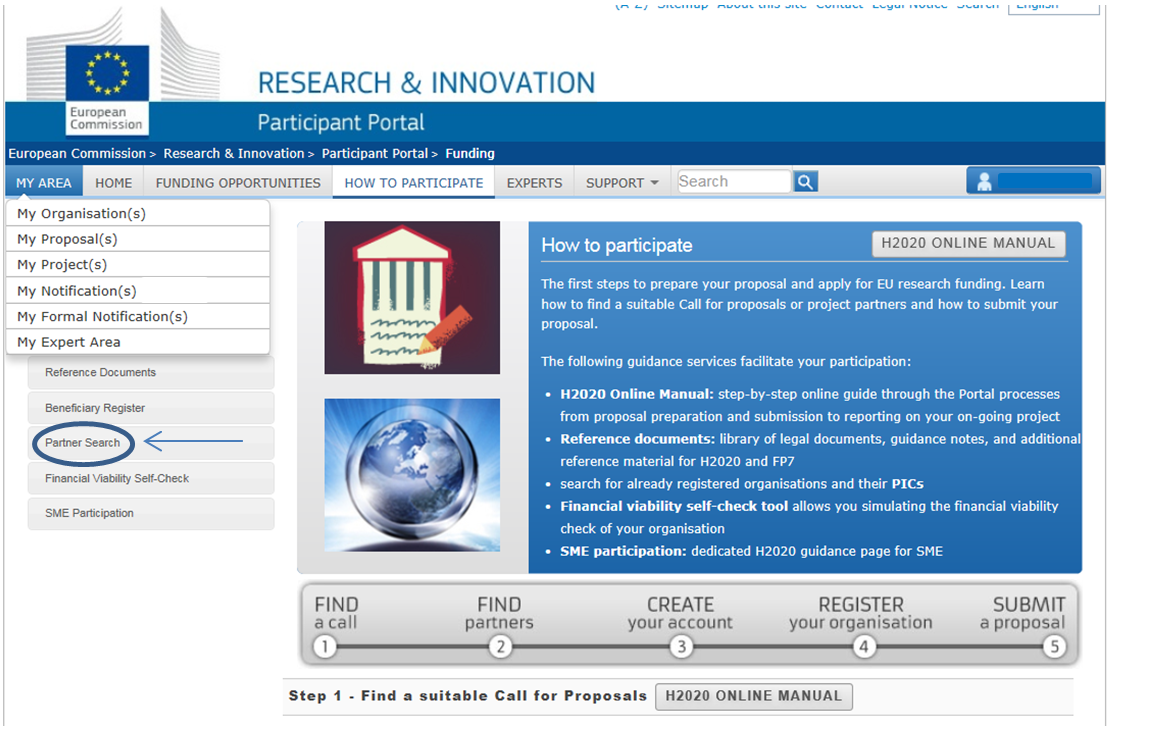Click the SME participation bullet text
Viewport: 1163px width, 739px height.
coord(623,551)
